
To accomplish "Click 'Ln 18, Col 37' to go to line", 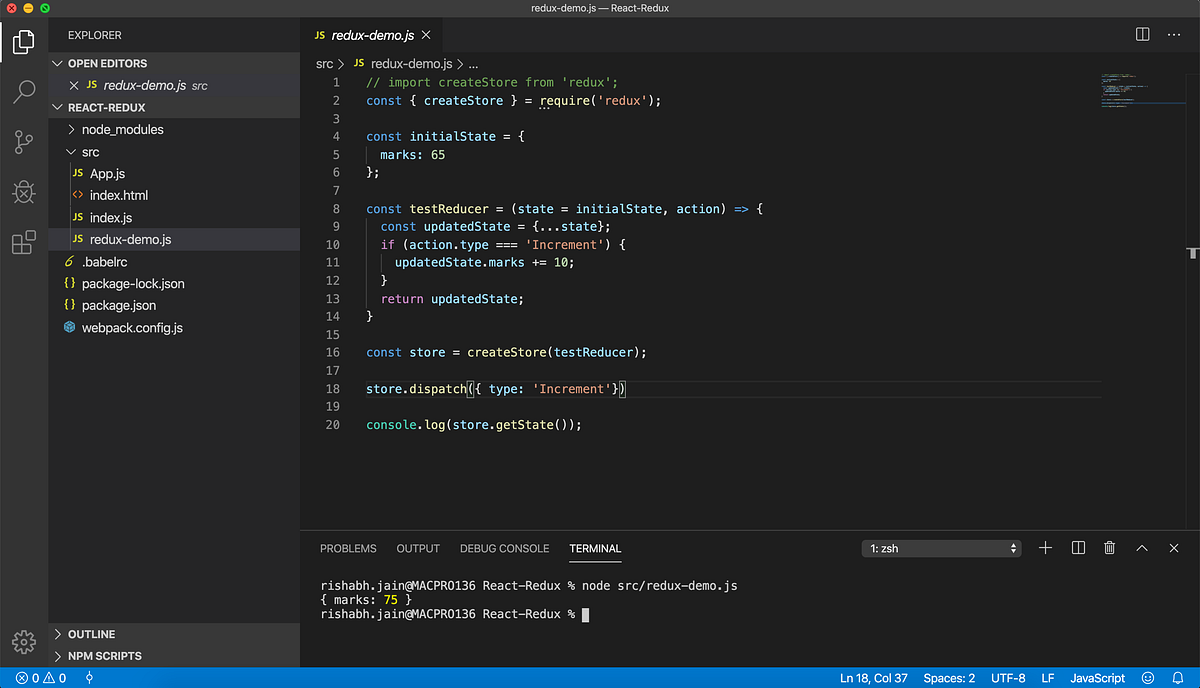I will [x=873, y=677].
